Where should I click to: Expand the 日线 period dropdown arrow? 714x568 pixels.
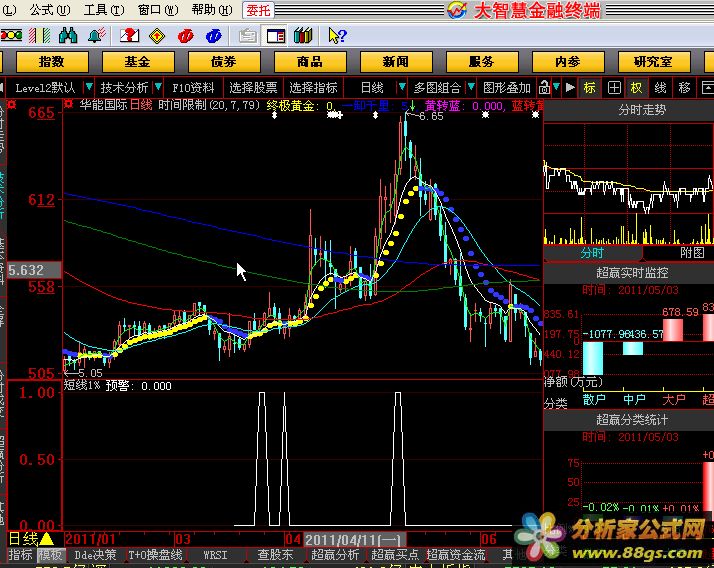click(x=402, y=87)
